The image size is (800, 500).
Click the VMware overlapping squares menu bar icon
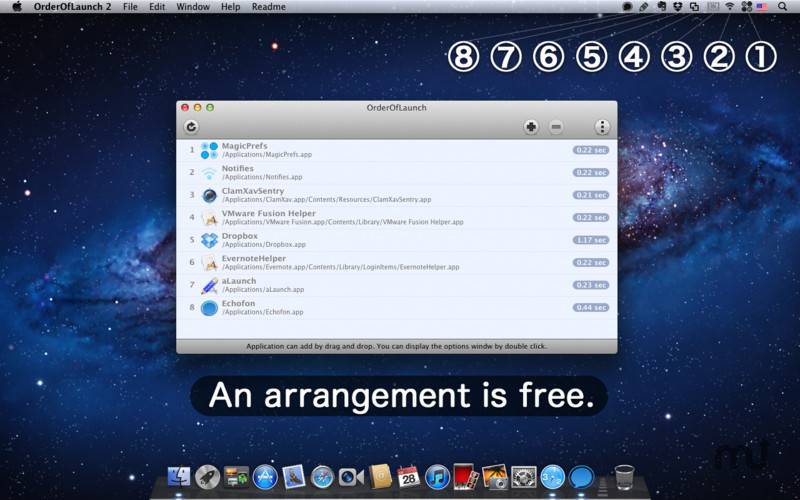click(x=694, y=7)
